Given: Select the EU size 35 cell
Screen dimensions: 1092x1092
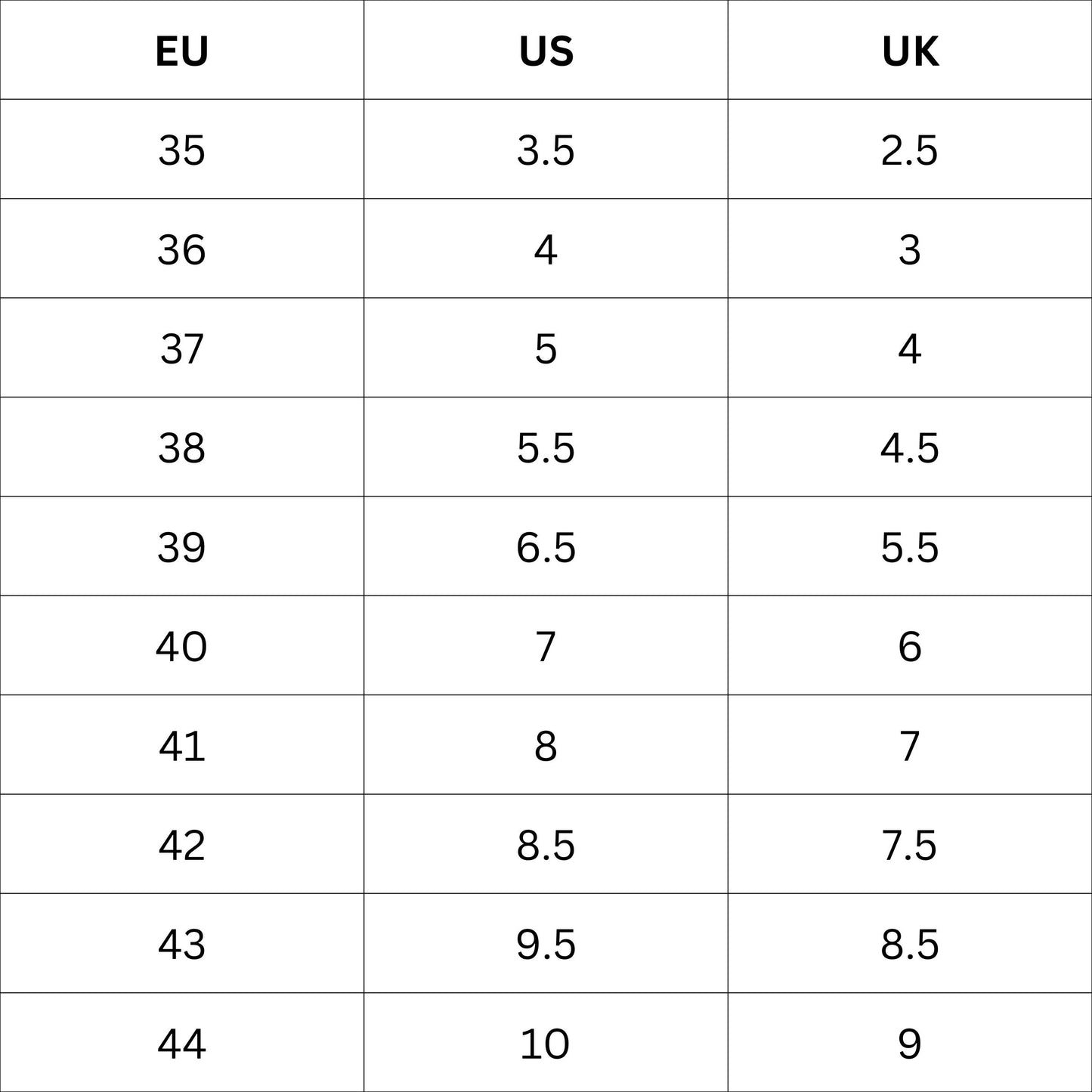Looking at the screenshot, I should (x=181, y=150).
